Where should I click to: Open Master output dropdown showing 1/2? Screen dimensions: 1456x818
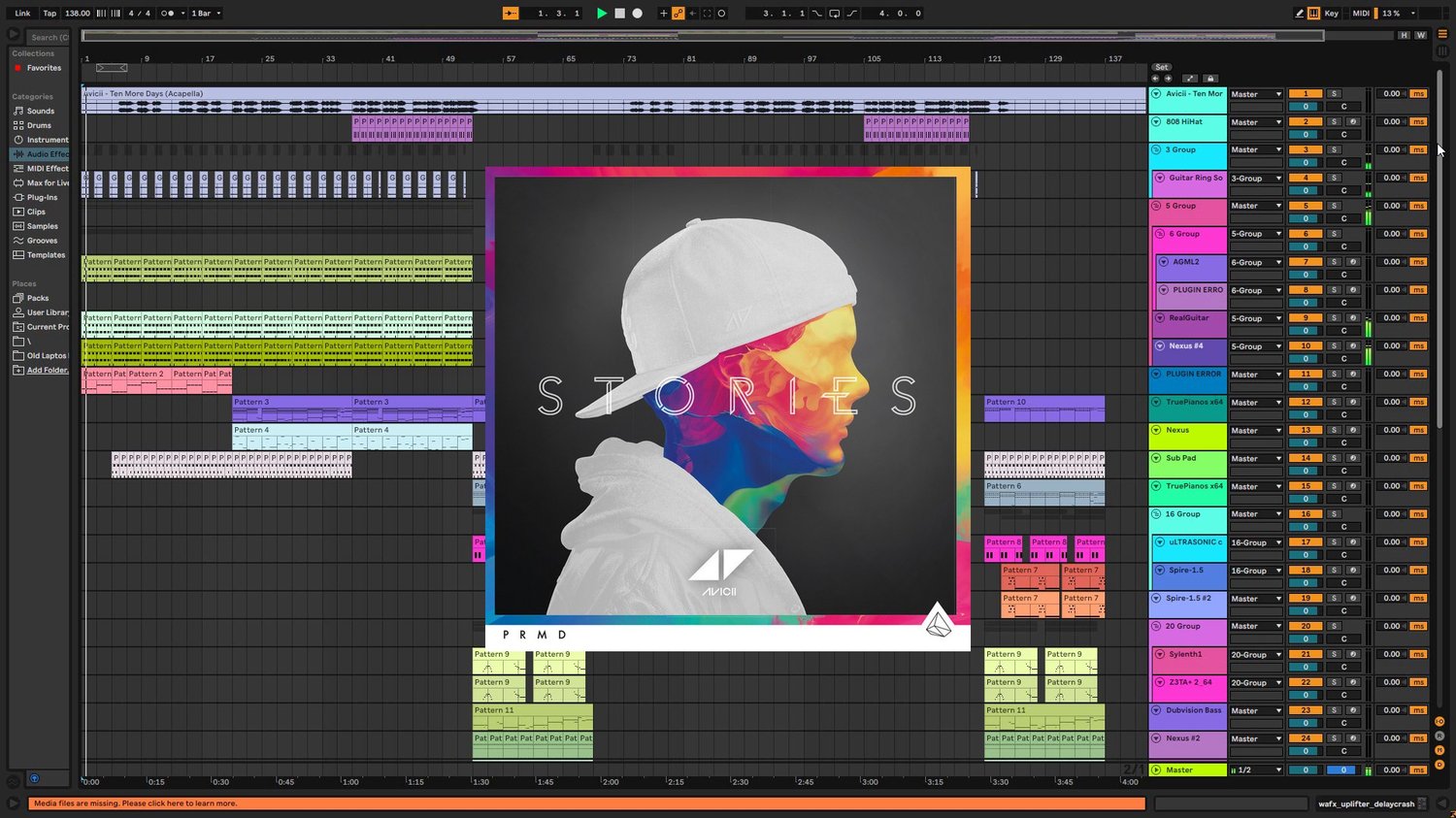(1256, 770)
